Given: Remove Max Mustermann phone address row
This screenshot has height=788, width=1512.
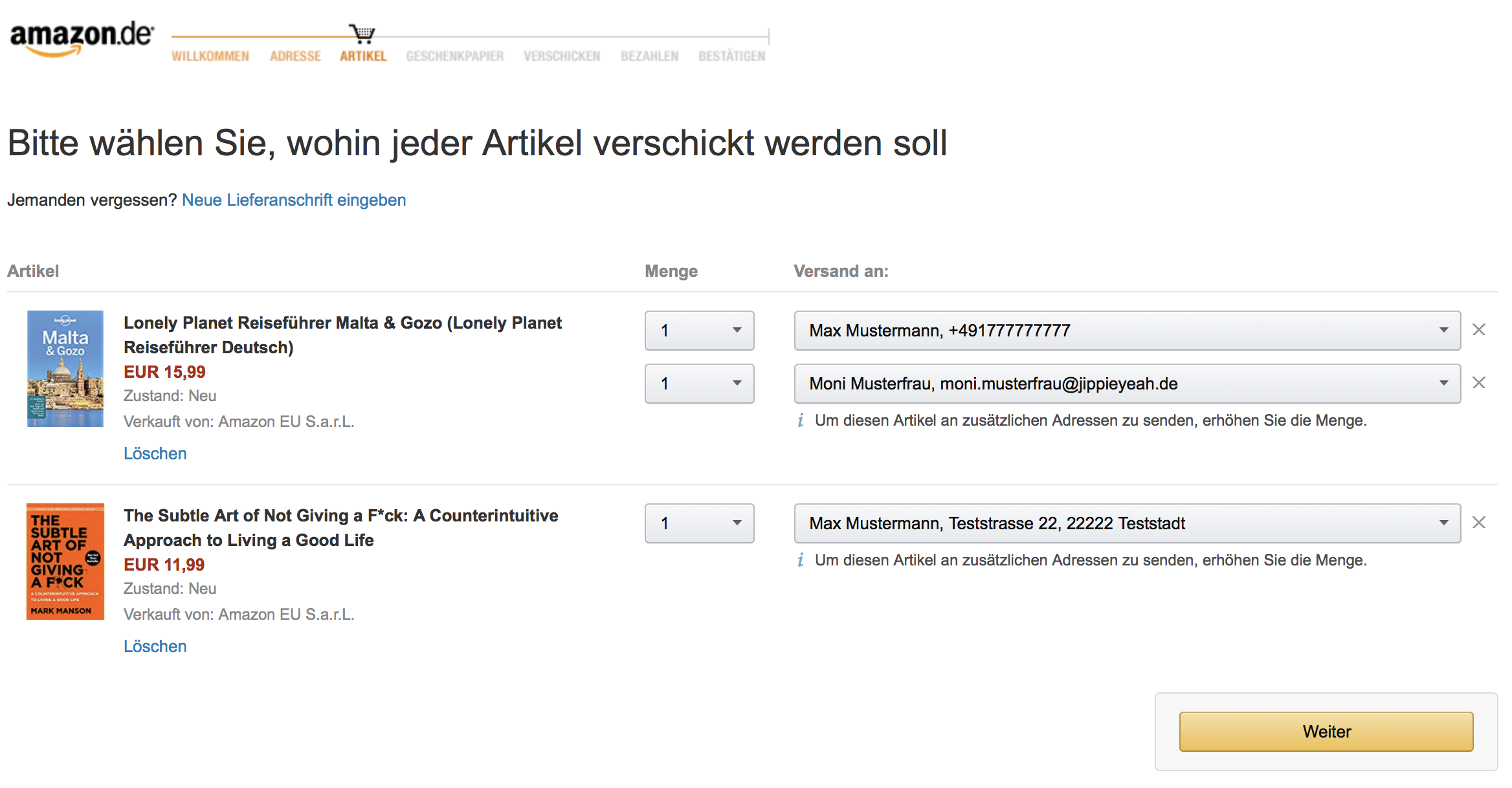Looking at the screenshot, I should pyautogui.click(x=1478, y=330).
